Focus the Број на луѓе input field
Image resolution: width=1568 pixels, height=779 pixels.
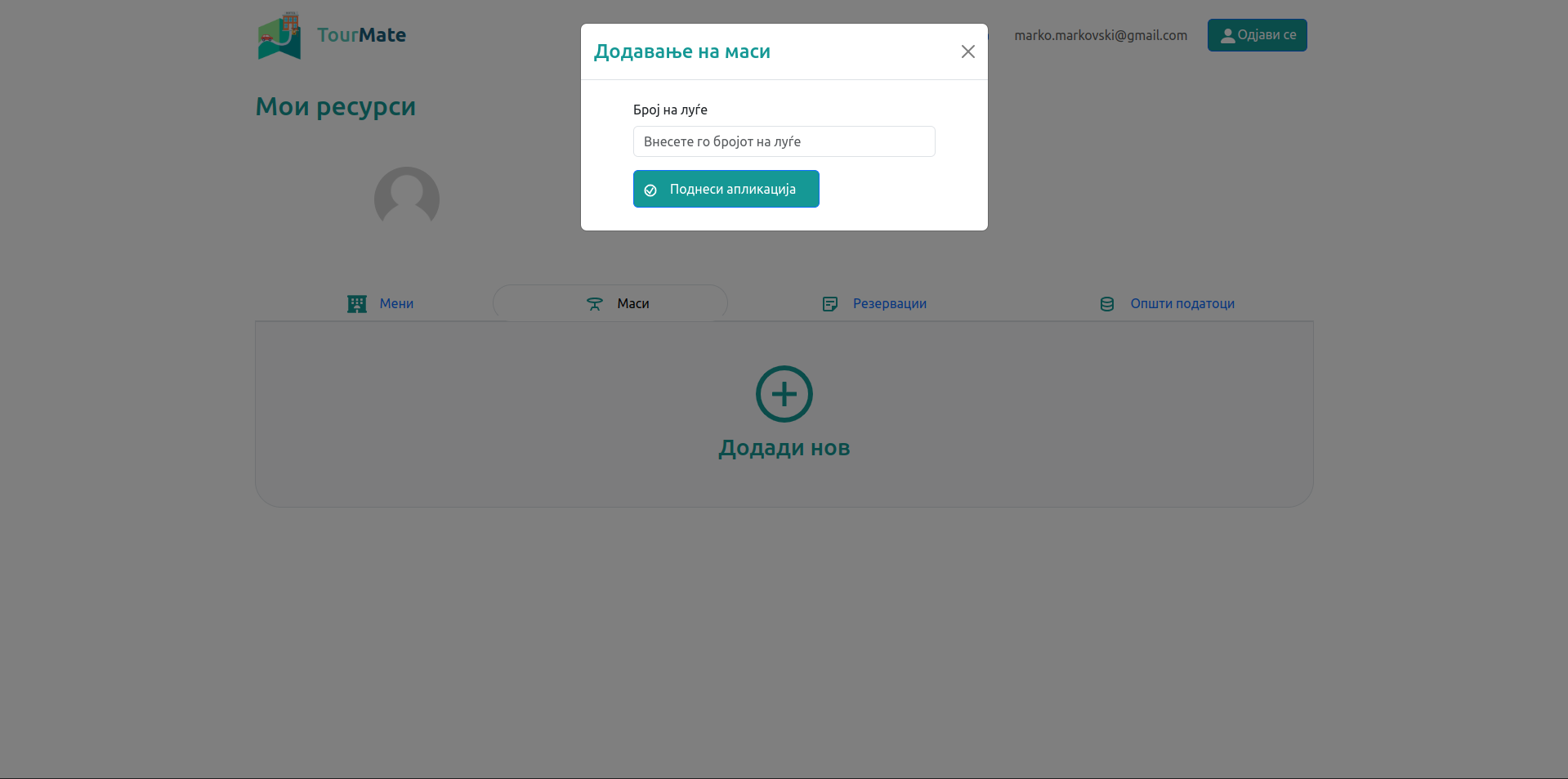784,141
